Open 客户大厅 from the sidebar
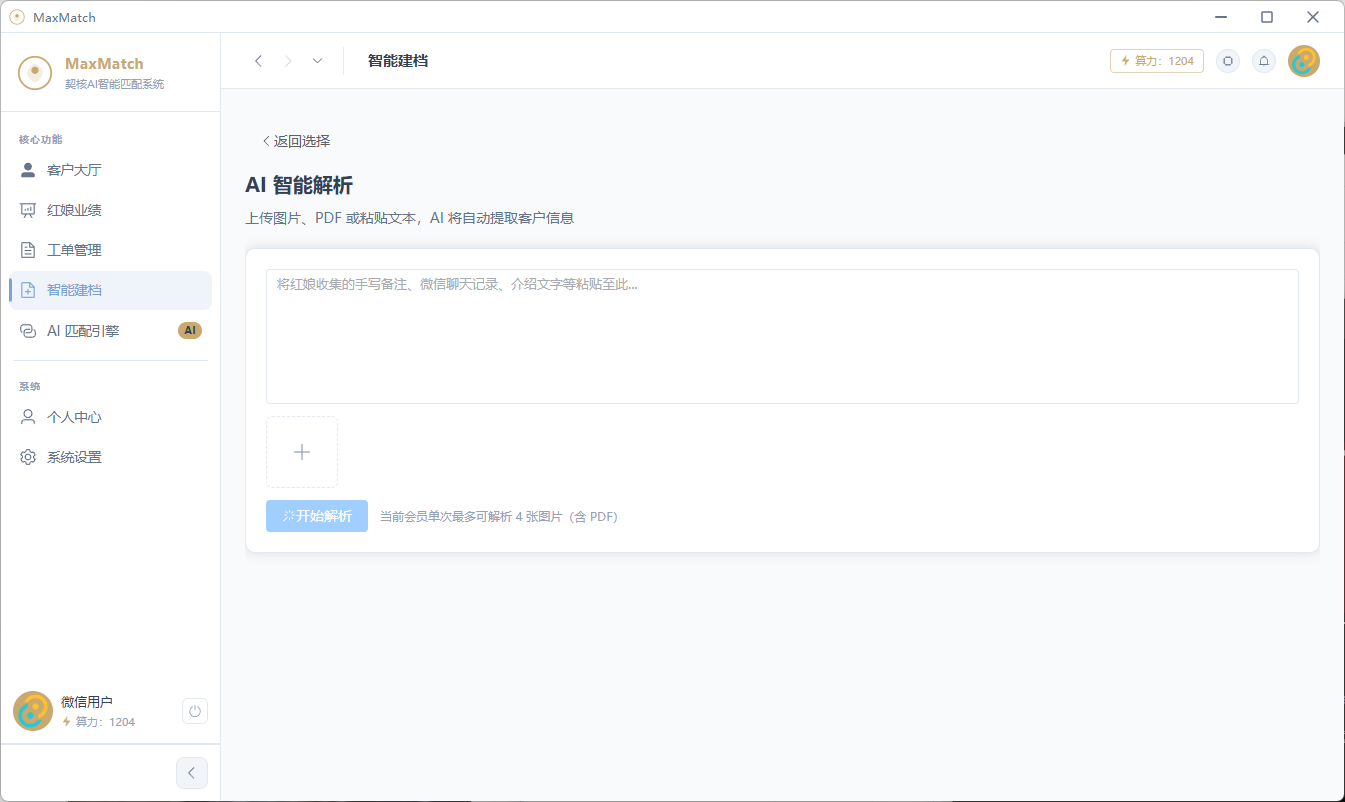 click(x=110, y=170)
